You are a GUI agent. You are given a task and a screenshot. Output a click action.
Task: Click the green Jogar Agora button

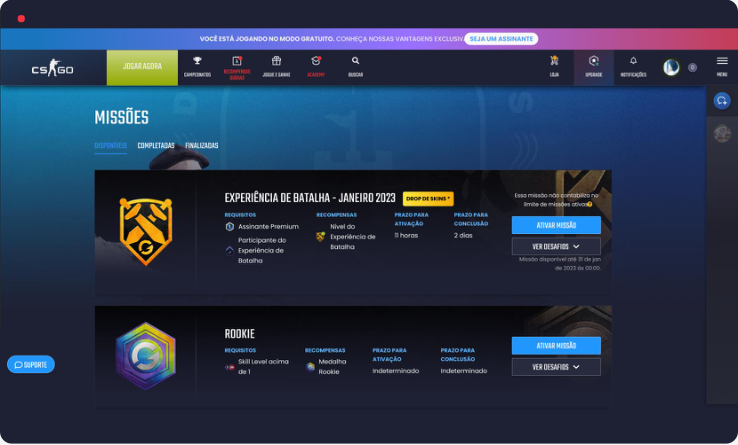click(142, 67)
